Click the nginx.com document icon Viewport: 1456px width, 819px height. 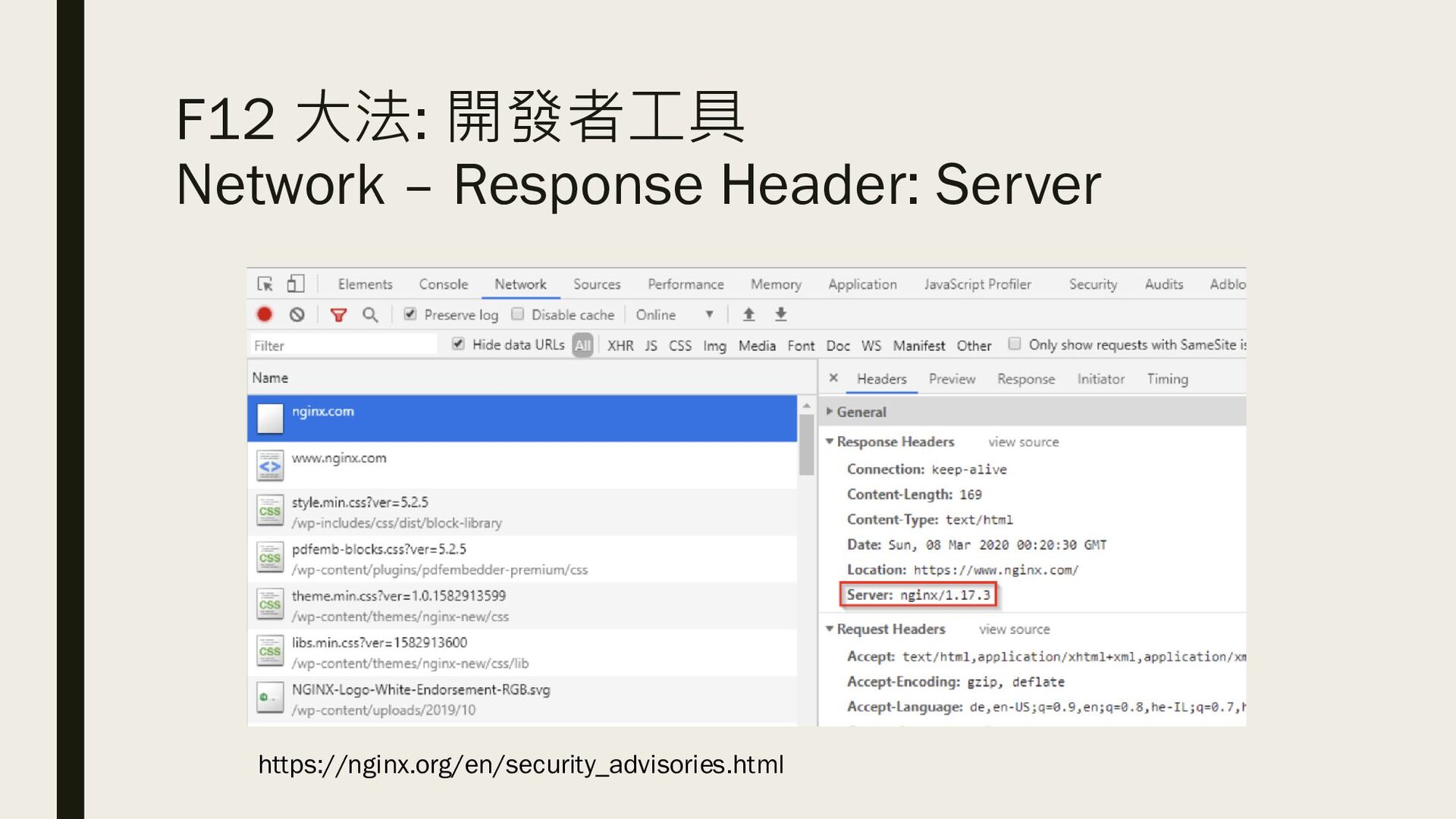(270, 419)
